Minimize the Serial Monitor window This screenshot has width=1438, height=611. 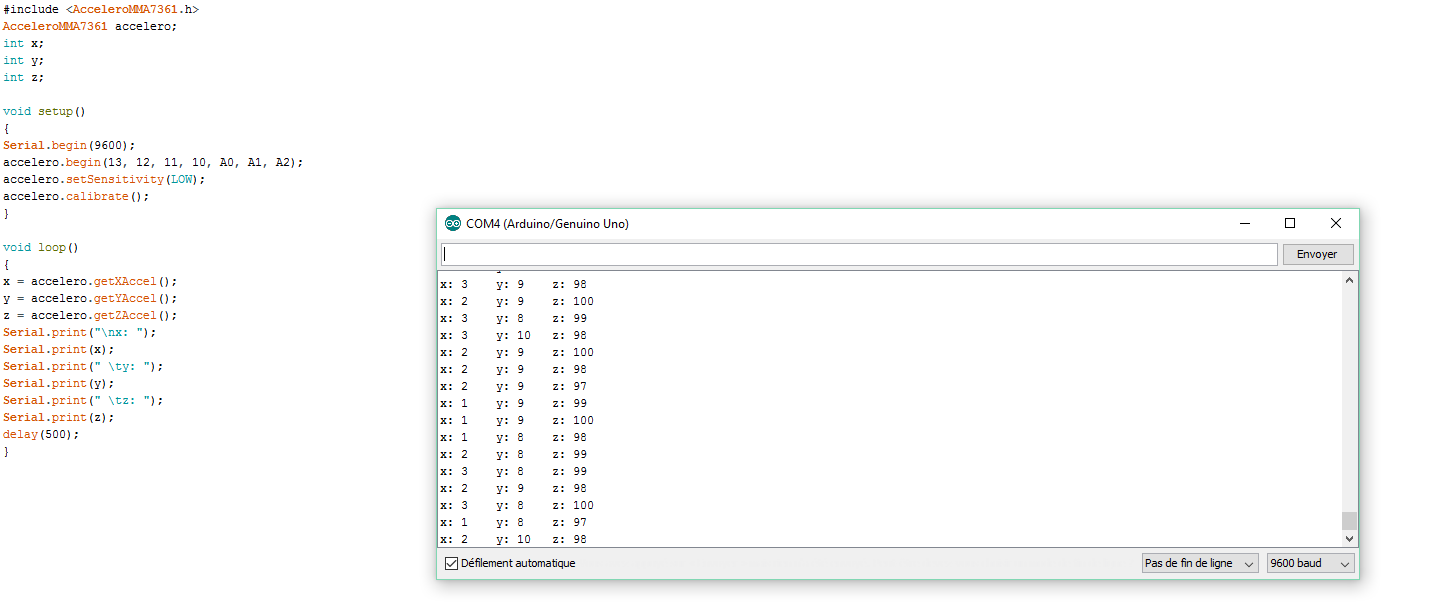1243,223
